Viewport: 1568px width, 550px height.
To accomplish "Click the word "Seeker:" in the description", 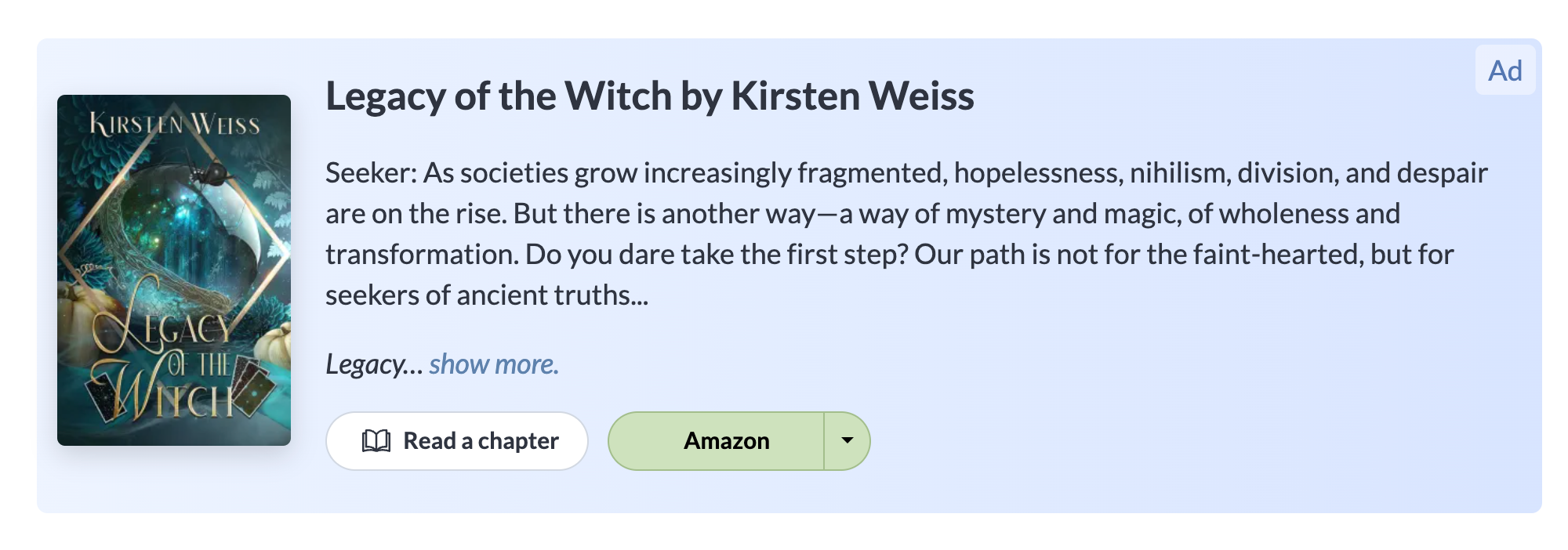I will (371, 173).
